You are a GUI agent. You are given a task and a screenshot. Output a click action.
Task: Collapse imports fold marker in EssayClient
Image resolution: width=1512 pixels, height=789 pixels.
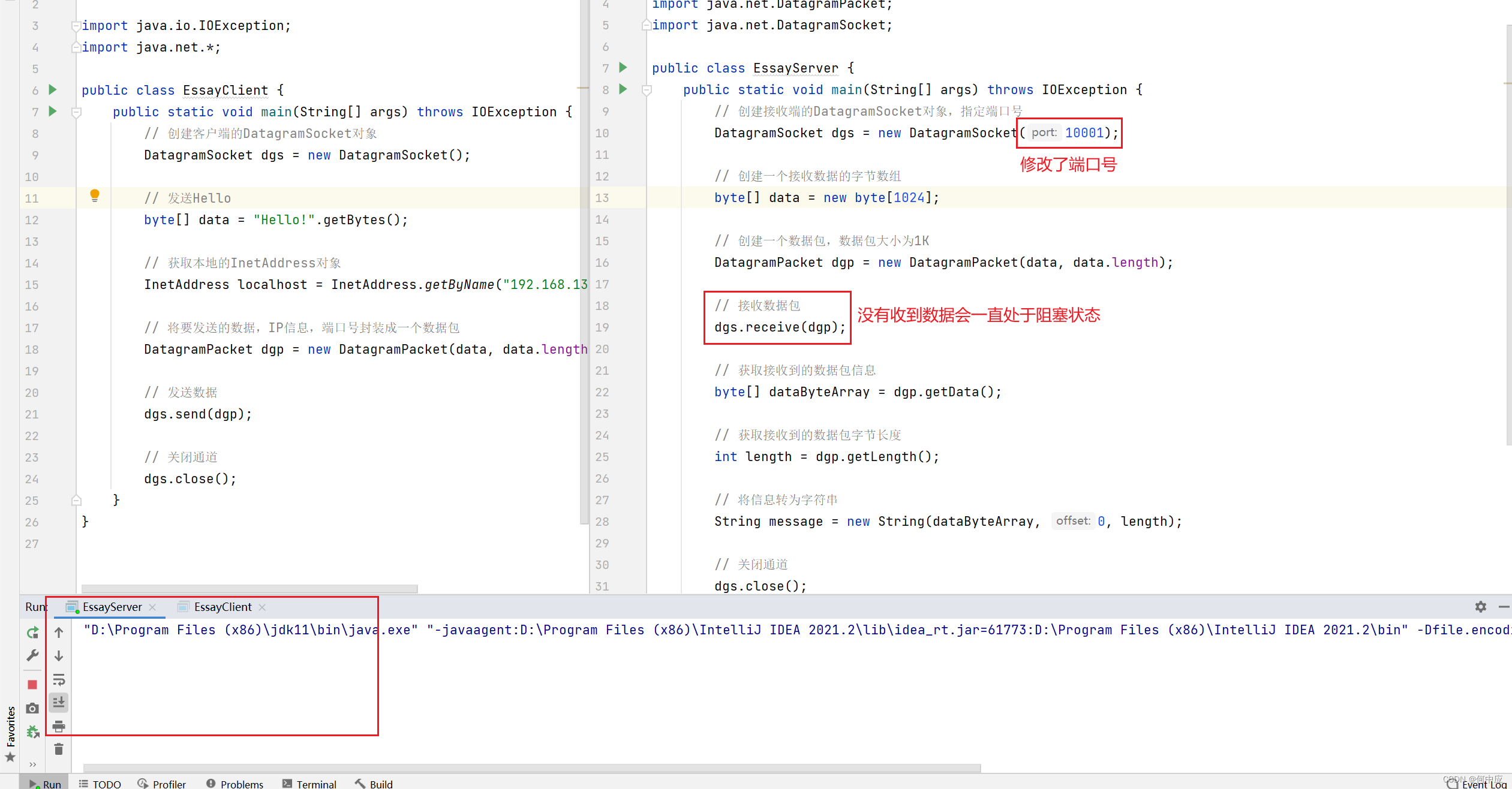[x=76, y=25]
